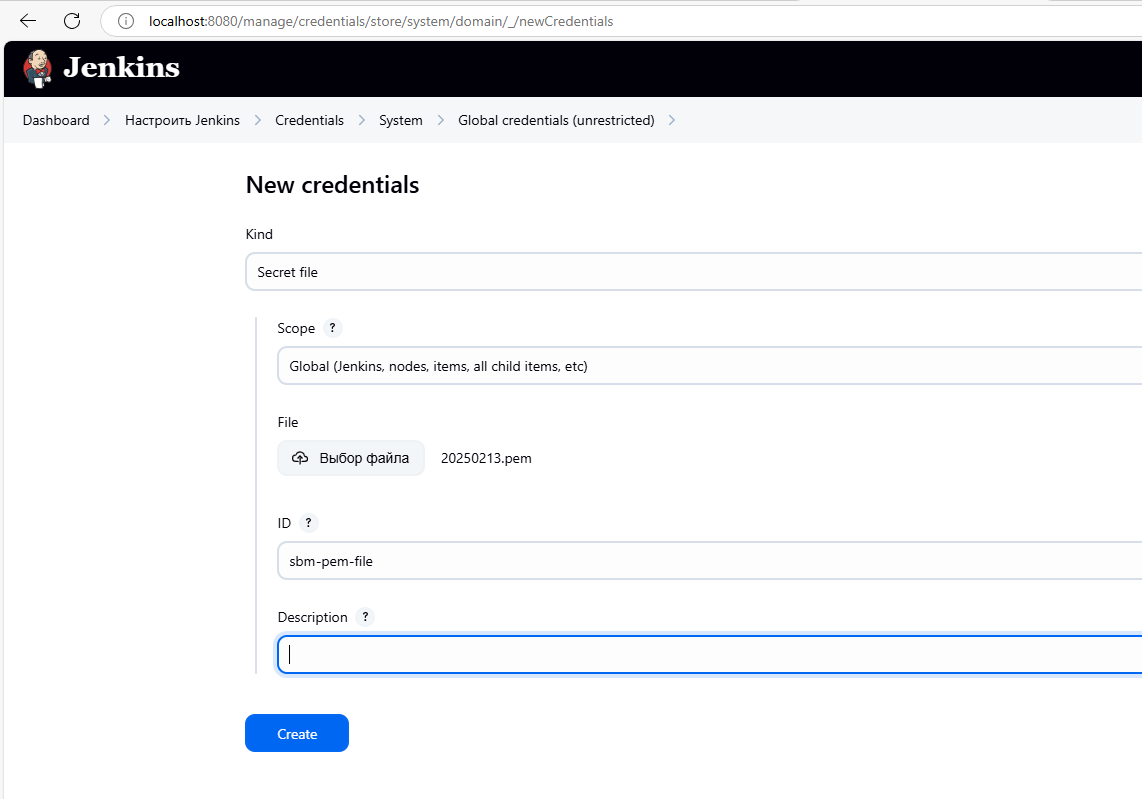Open the Scope dropdown showing Global
This screenshot has width=1142, height=799.
705,366
